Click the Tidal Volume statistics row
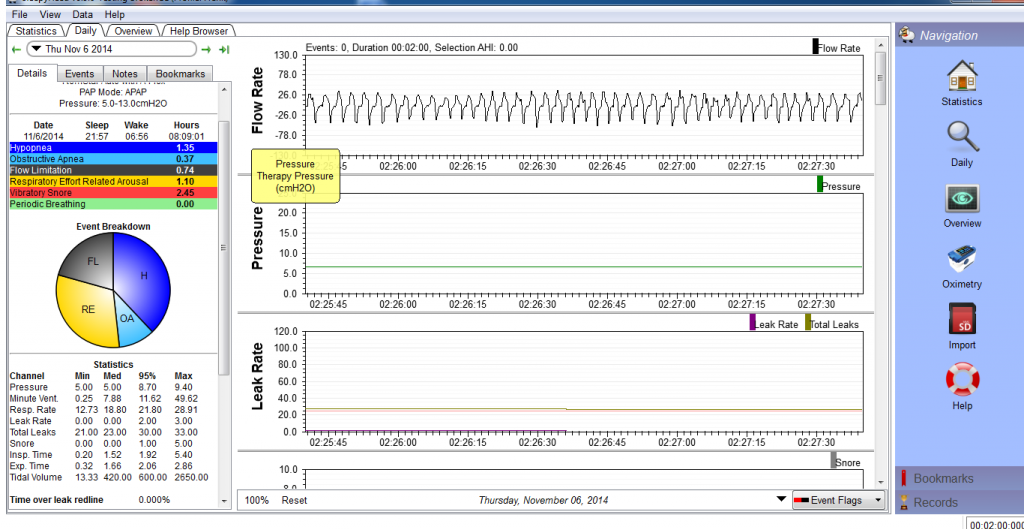Image resolution: width=1024 pixels, height=529 pixels. pos(111,477)
